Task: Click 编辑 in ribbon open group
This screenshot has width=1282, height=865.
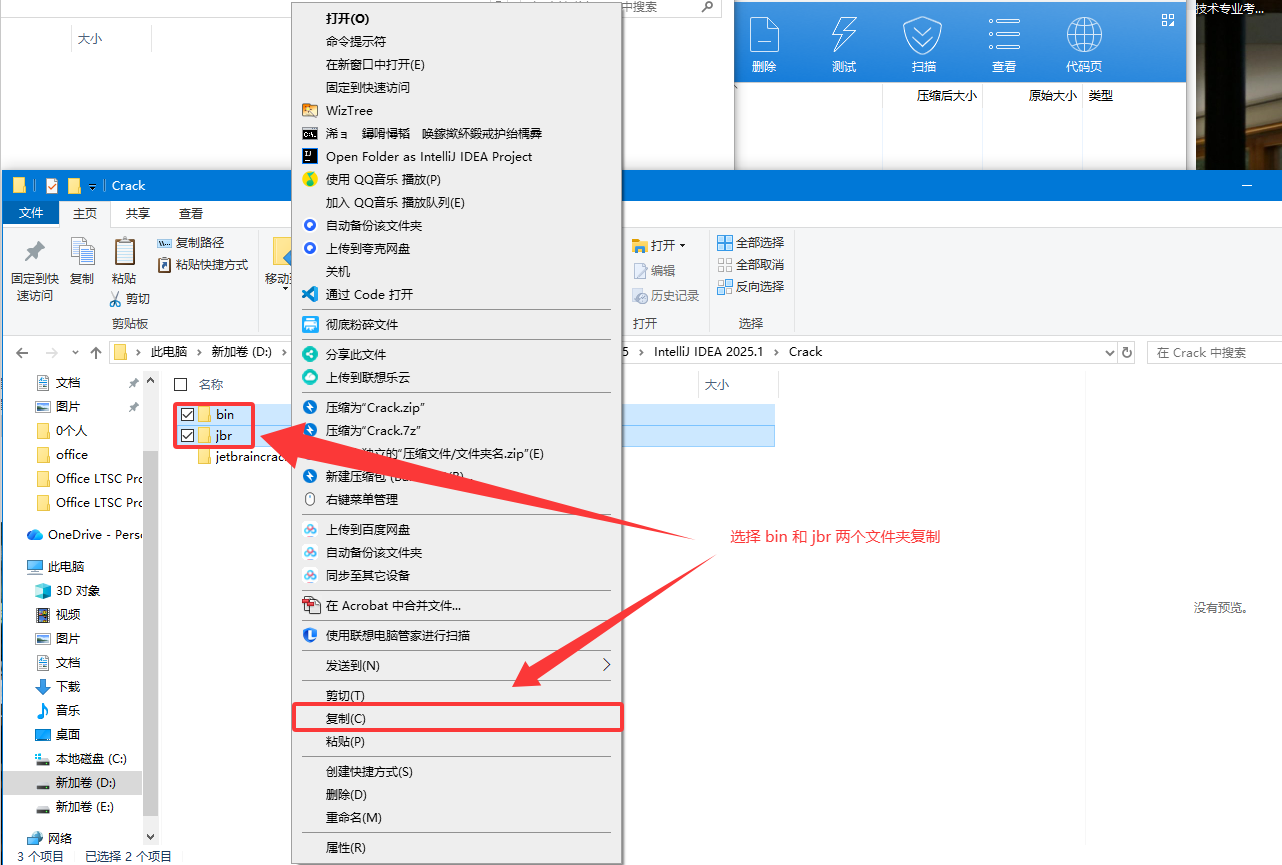Action: point(655,271)
